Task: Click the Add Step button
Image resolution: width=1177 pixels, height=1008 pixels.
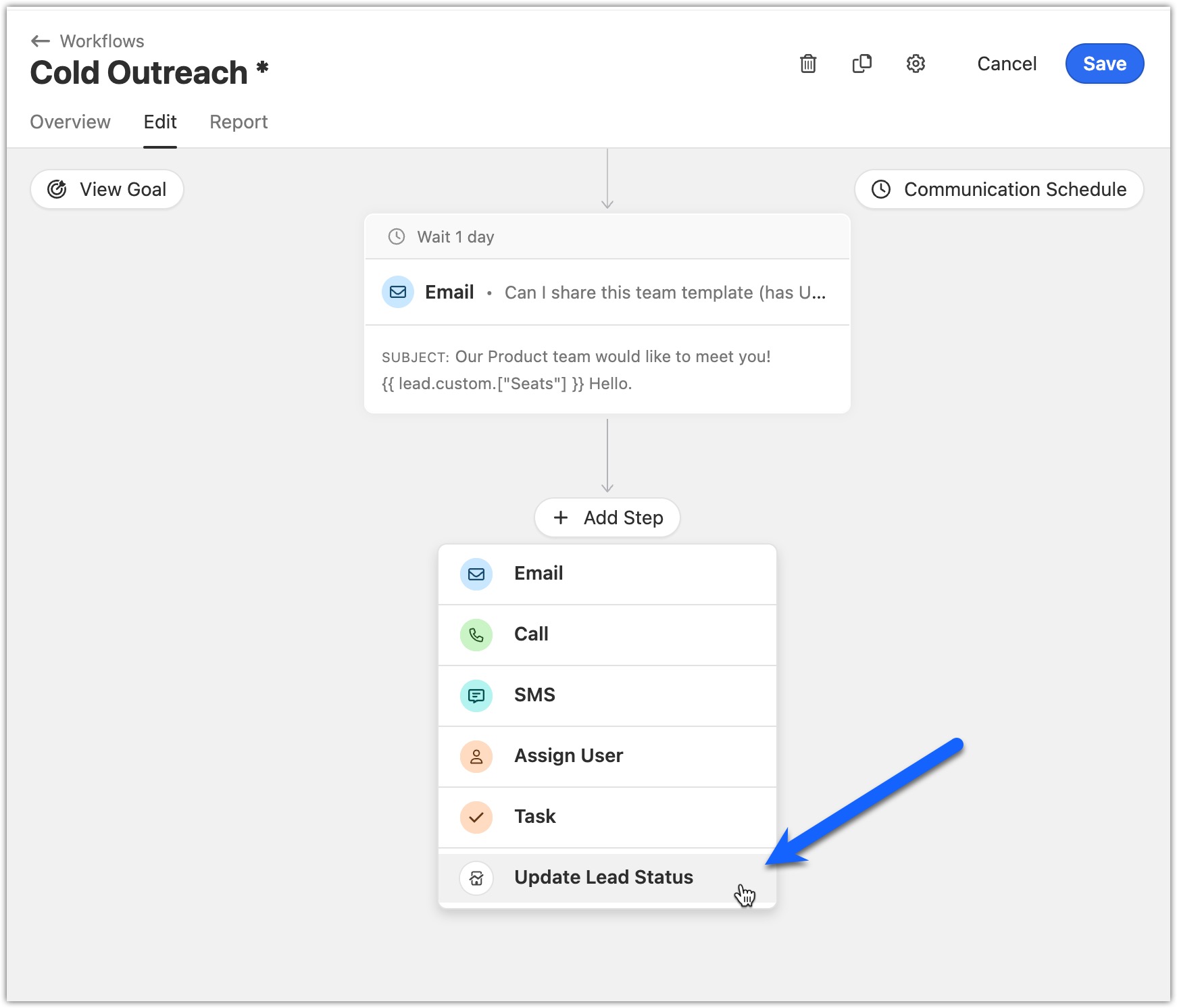Action: [x=607, y=518]
